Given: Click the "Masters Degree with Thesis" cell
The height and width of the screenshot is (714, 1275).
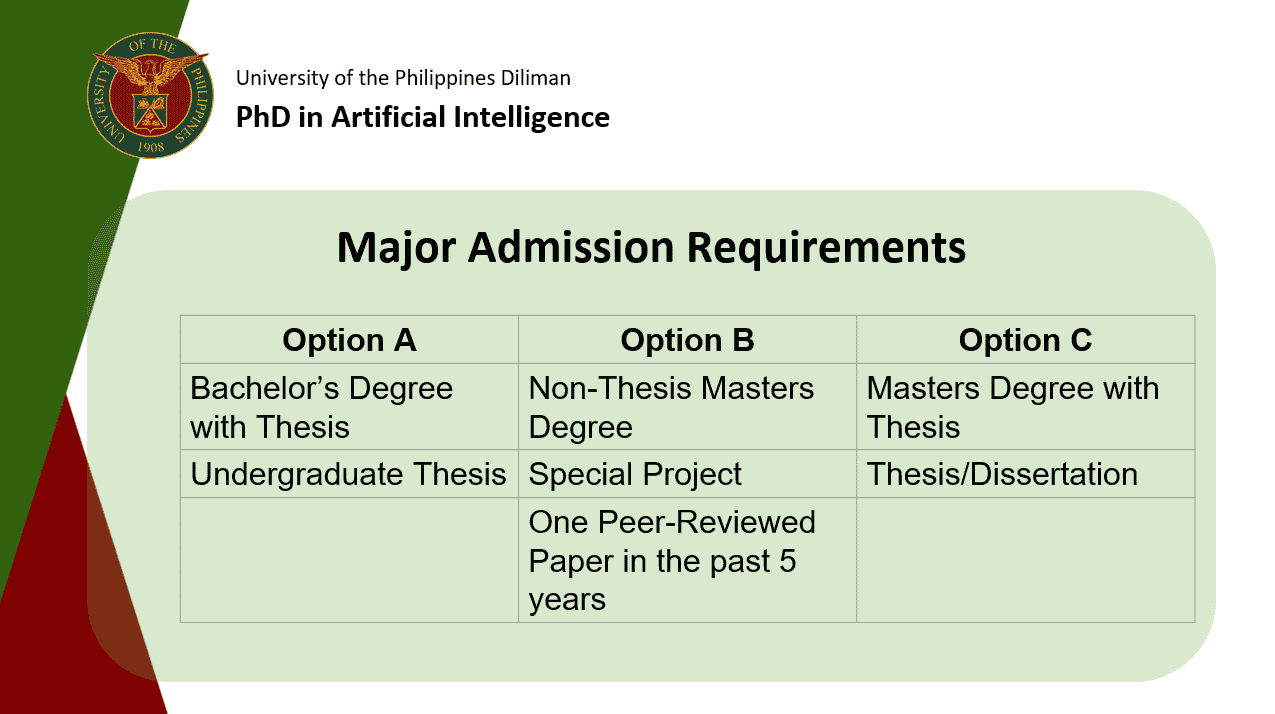Looking at the screenshot, I should coord(1025,407).
